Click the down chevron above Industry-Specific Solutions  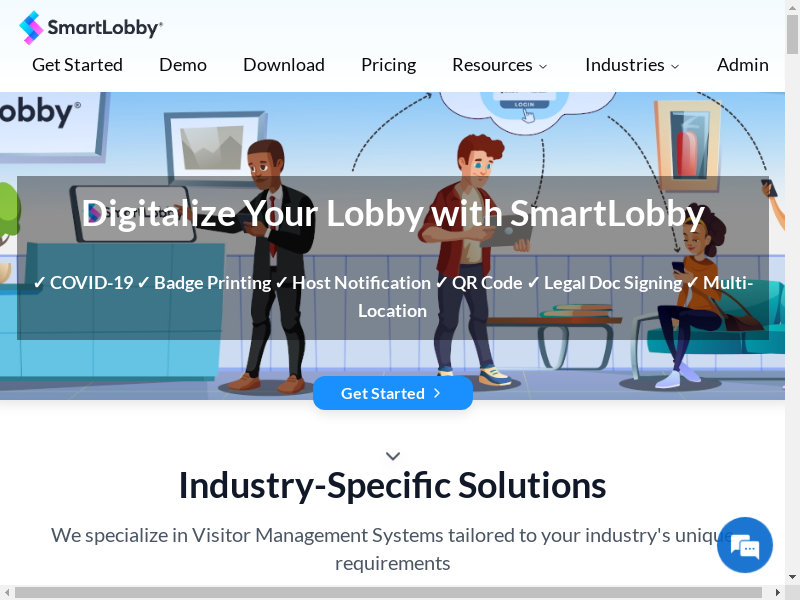(x=393, y=456)
